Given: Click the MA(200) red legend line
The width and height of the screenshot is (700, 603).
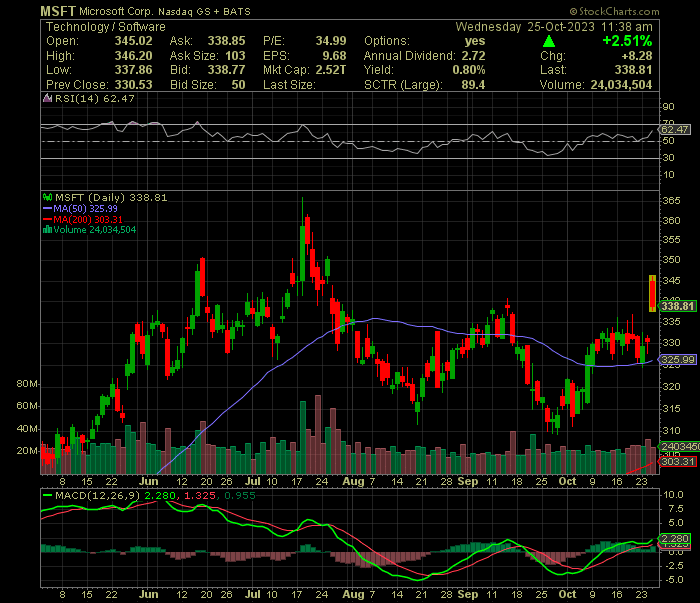Looking at the screenshot, I should pyautogui.click(x=47, y=220).
